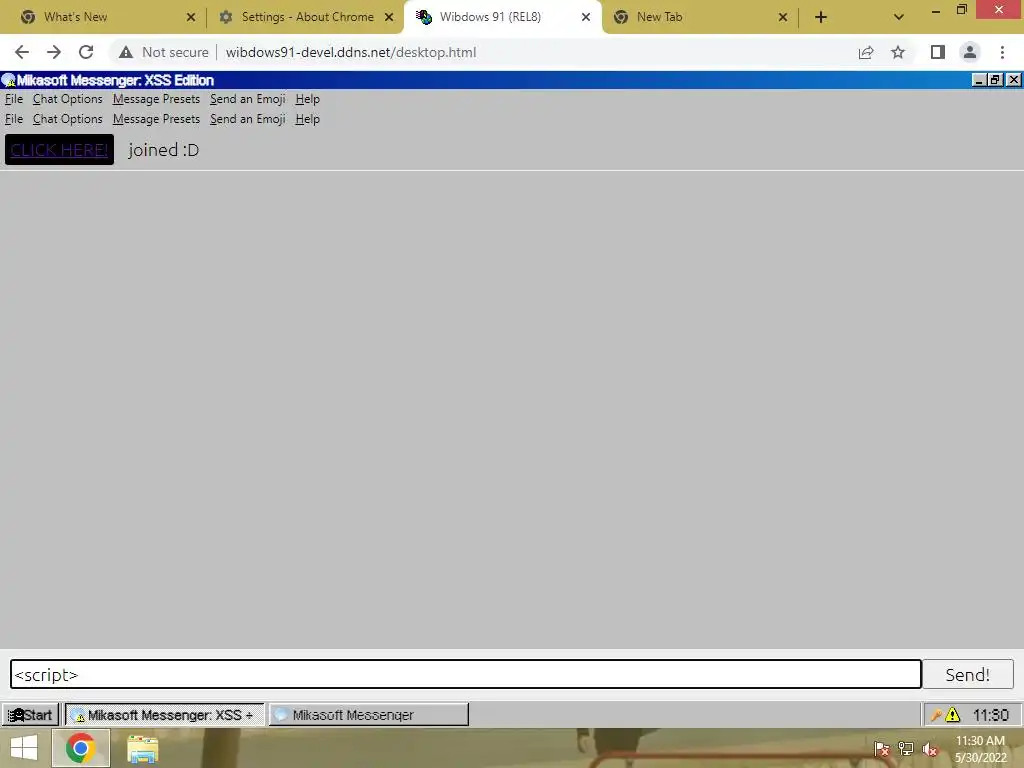Close the What's New tab

[x=191, y=17]
